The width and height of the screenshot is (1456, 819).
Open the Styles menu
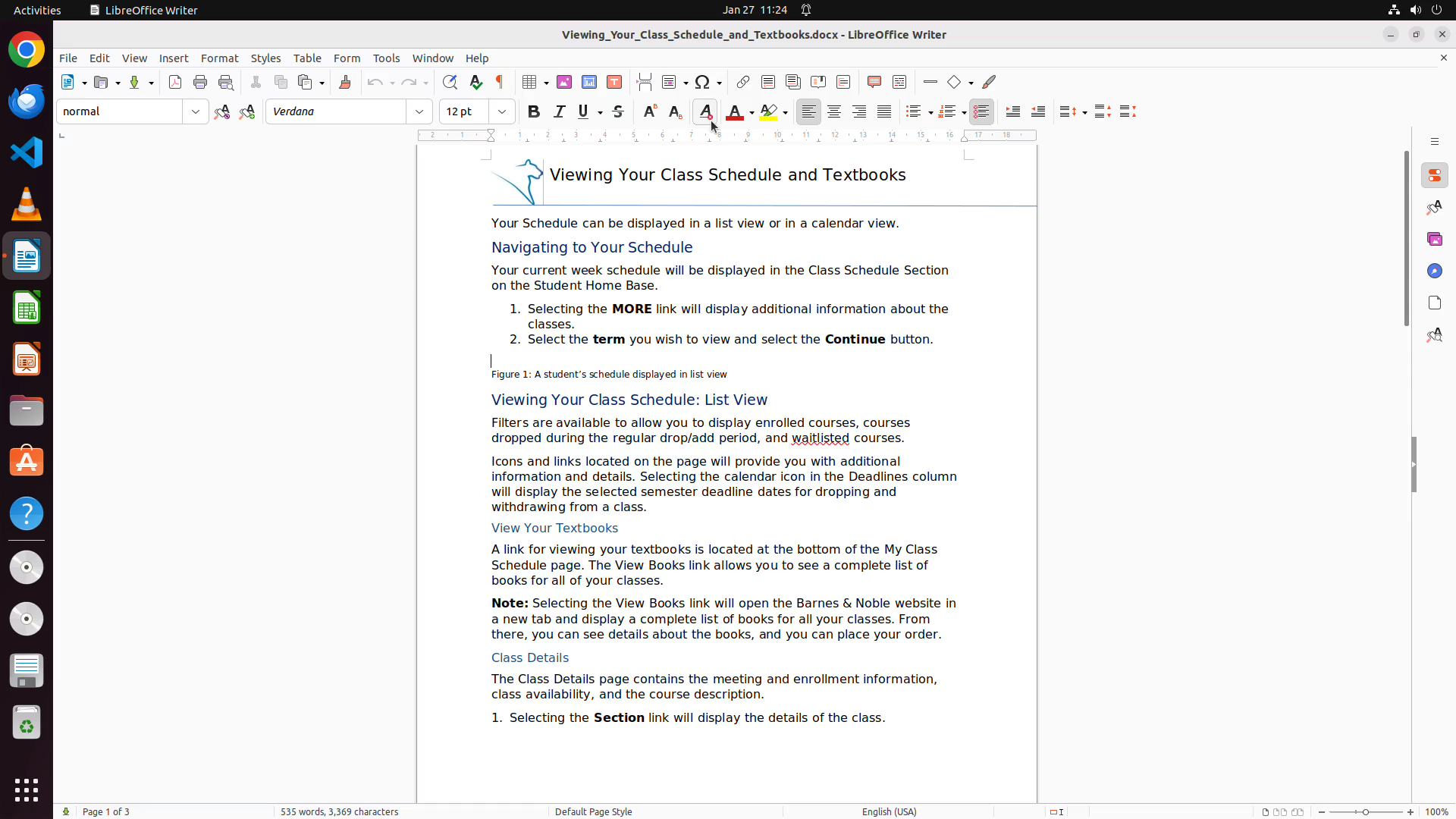(x=265, y=58)
